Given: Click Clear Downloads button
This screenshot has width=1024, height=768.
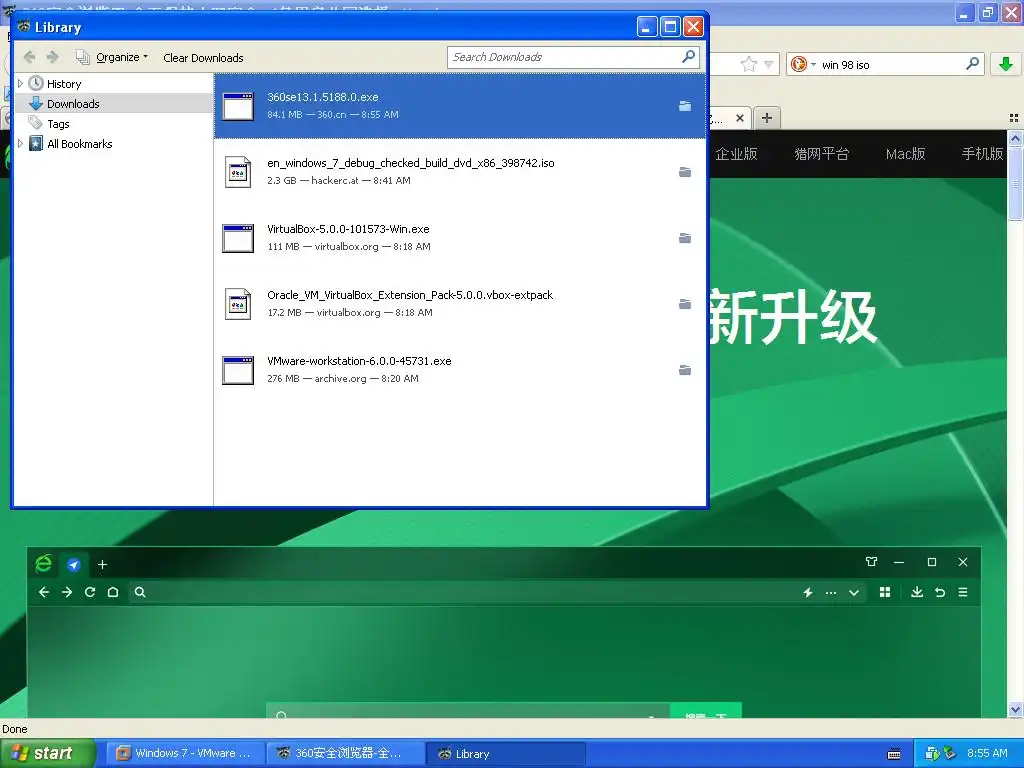Looking at the screenshot, I should coord(203,57).
